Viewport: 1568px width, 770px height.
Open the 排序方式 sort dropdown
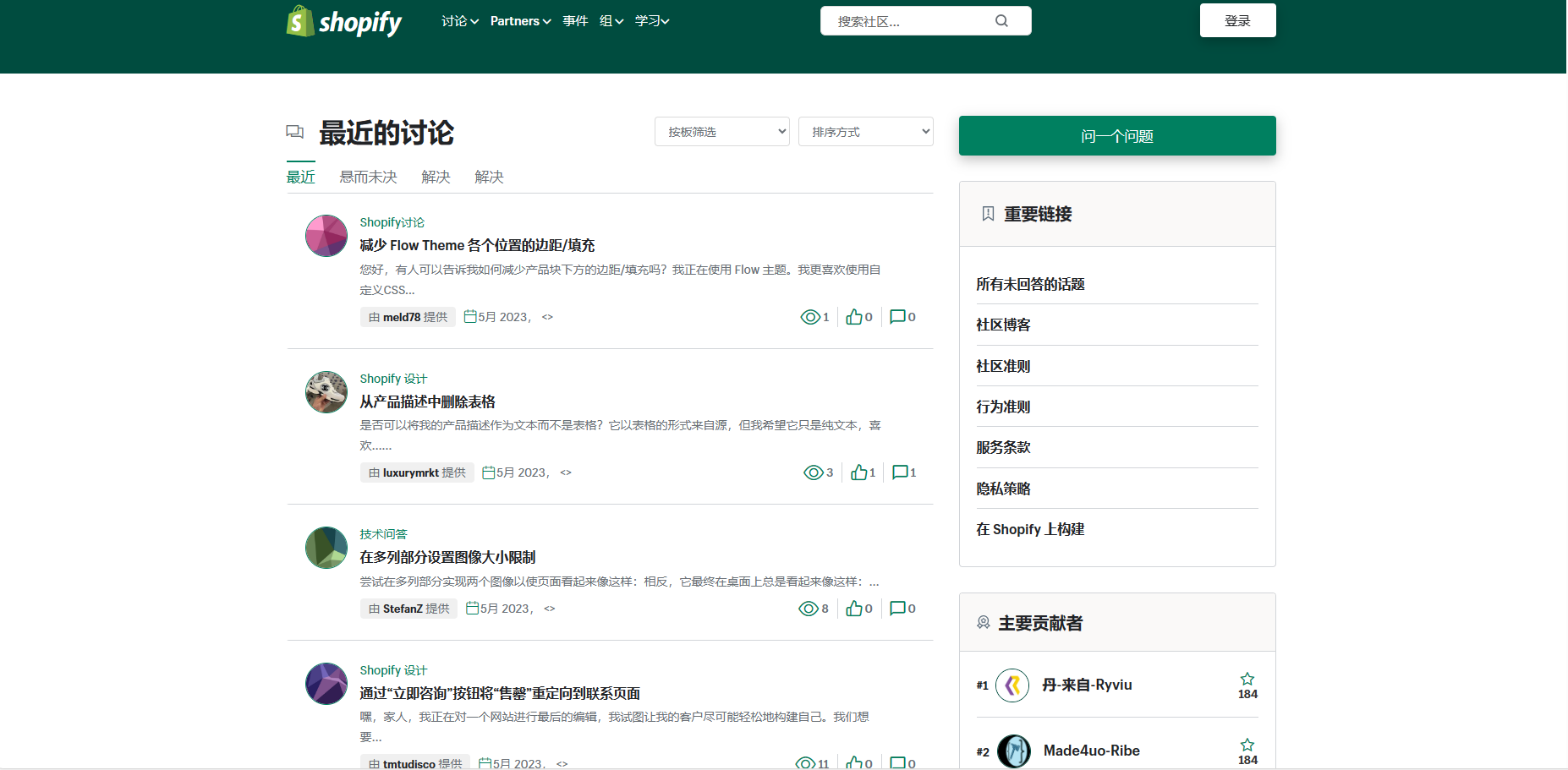866,132
